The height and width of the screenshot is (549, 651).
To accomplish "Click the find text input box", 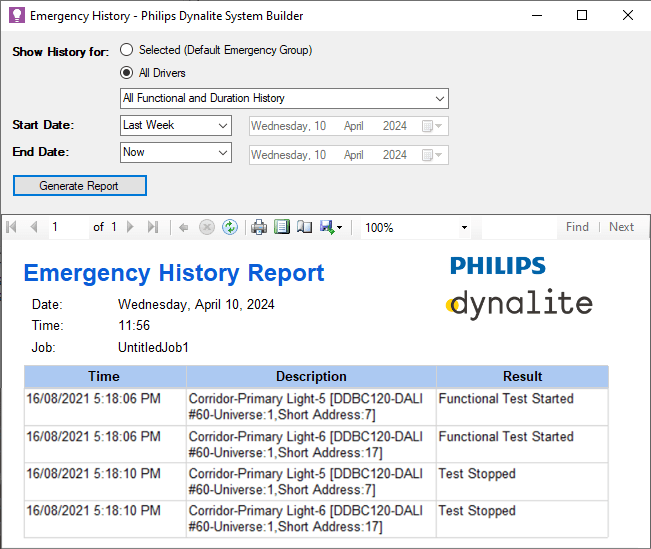I will tap(519, 227).
